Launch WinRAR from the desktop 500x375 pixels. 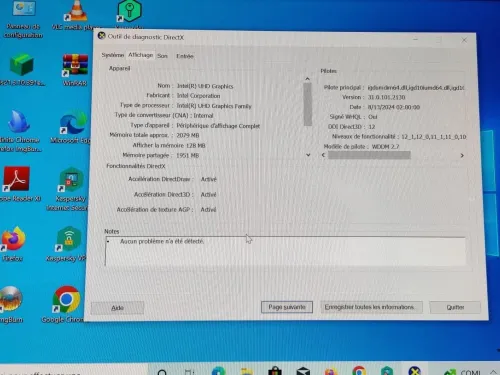pos(75,70)
